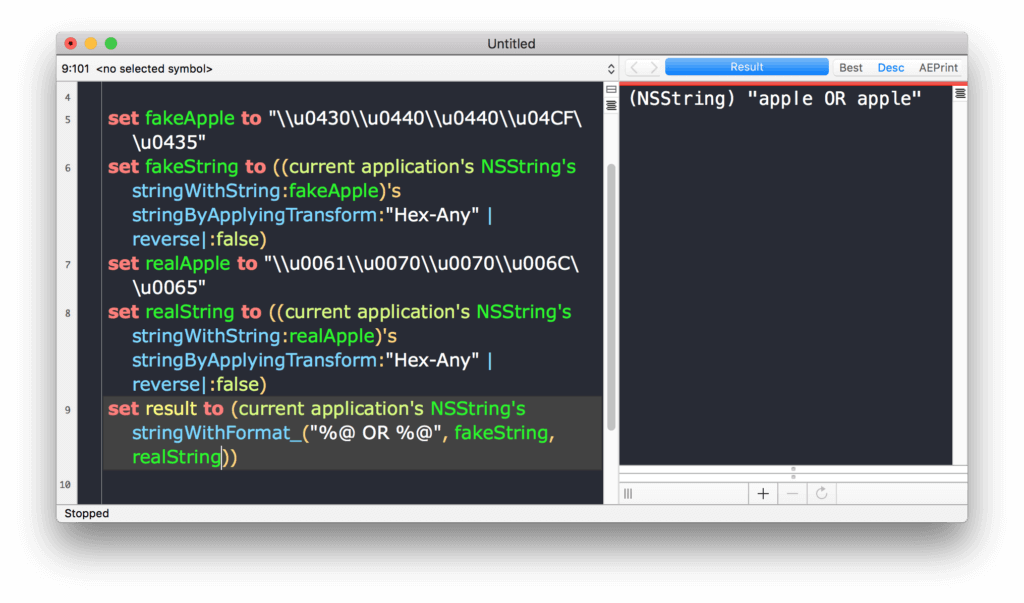This screenshot has height=603, width=1024.
Task: Click the back navigation arrow in result pane
Action: pos(633,68)
